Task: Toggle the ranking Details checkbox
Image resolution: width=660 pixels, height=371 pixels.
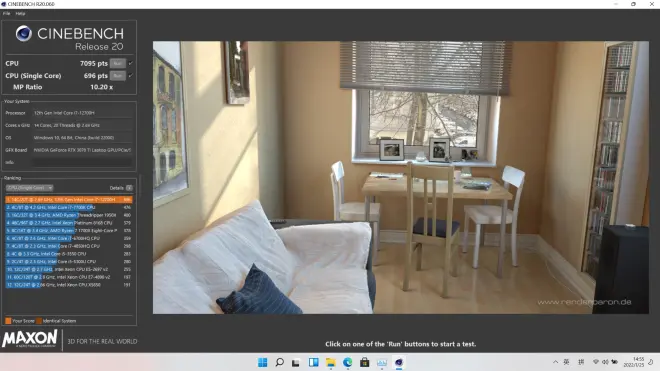Action: click(129, 188)
